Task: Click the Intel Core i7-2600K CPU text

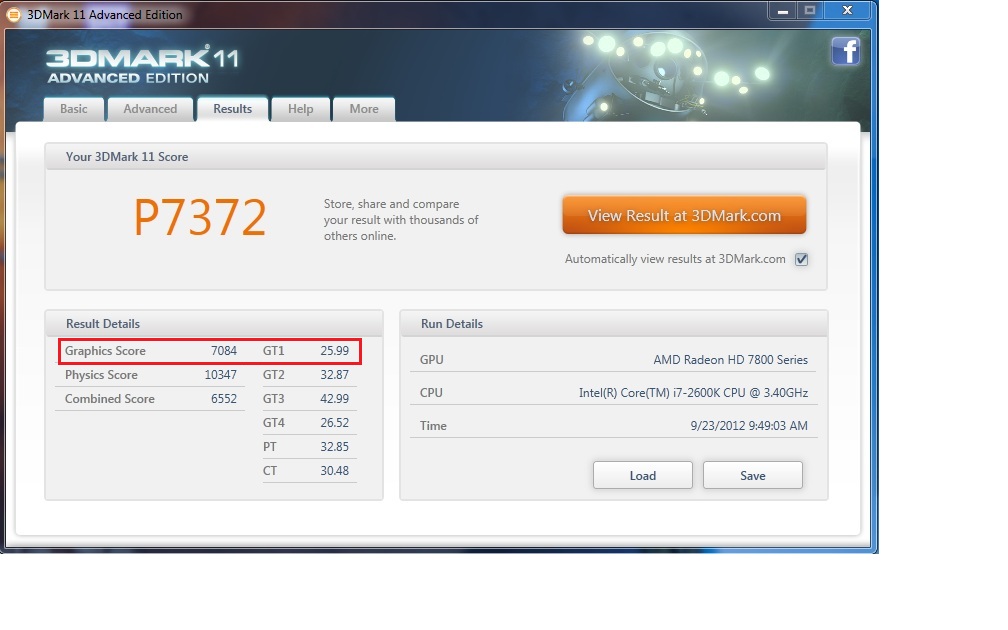Action: 693,393
